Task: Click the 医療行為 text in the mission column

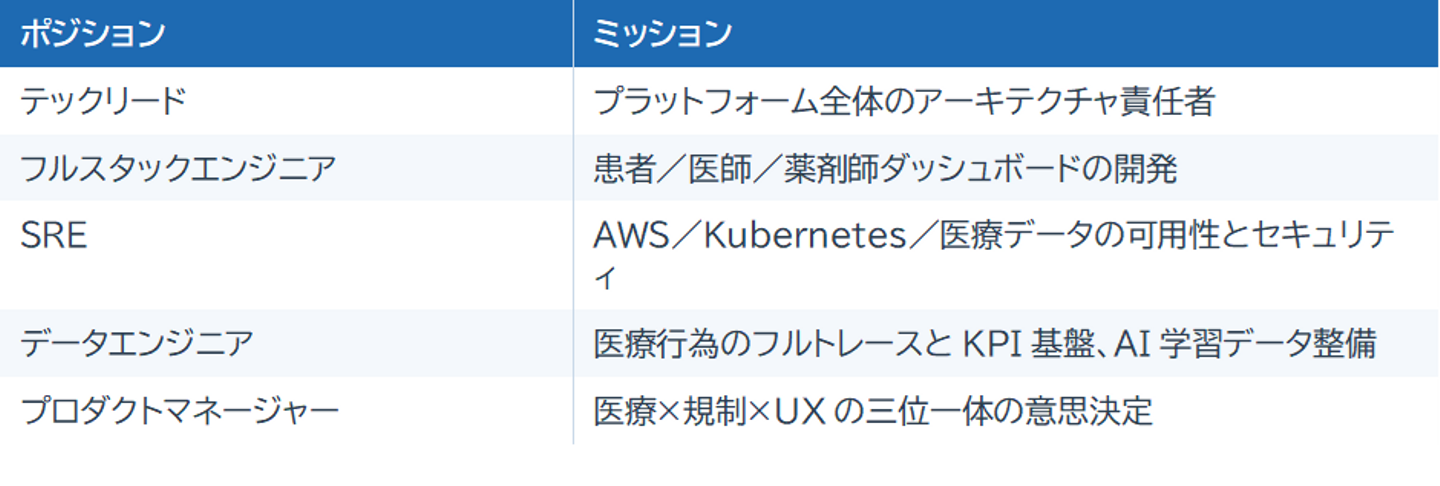Action: (656, 344)
